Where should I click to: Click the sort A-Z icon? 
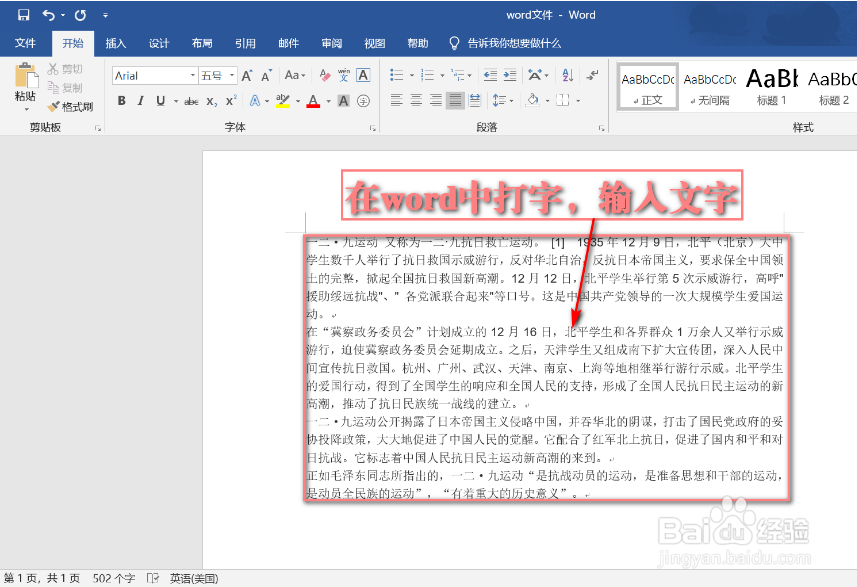click(568, 75)
